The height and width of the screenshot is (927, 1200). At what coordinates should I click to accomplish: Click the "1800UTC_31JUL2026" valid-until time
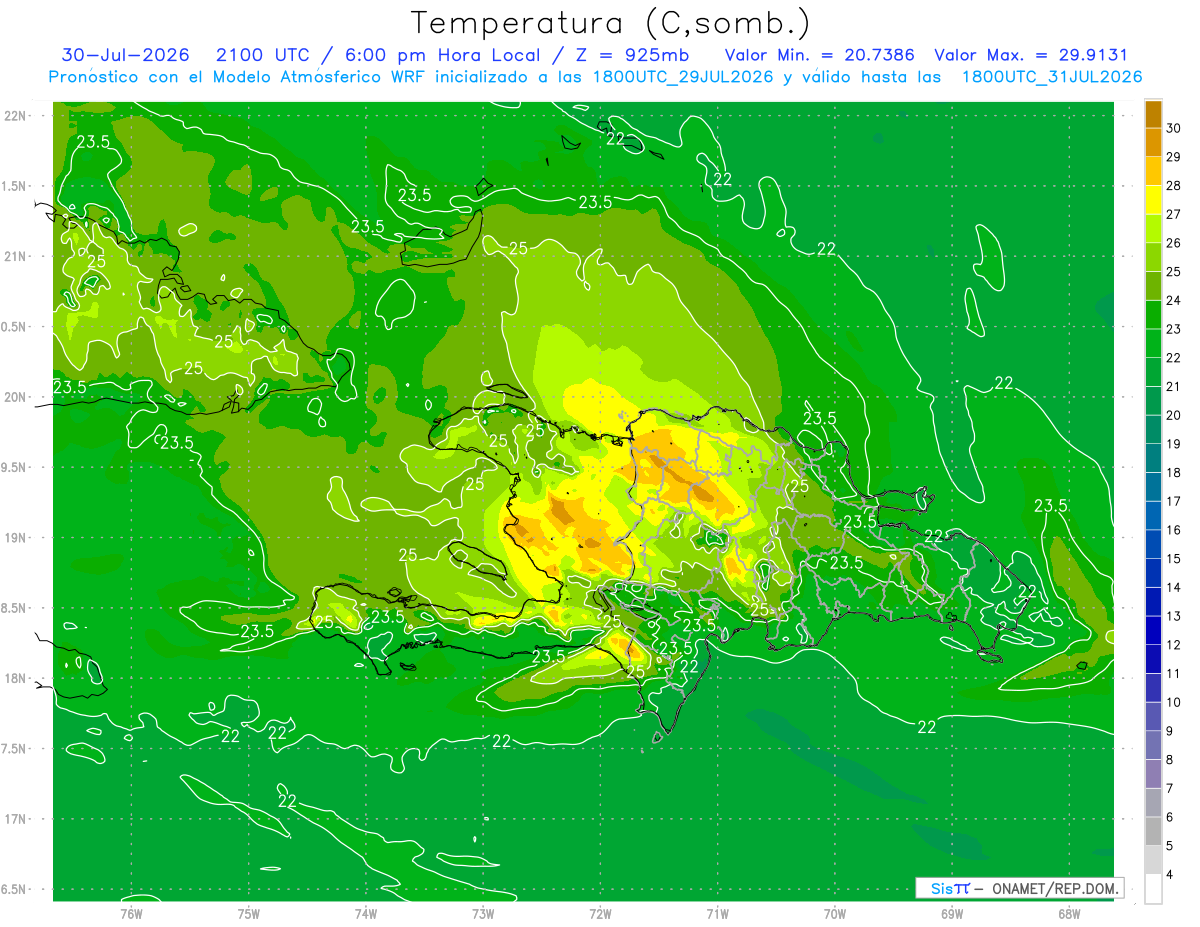pyautogui.click(x=1052, y=77)
